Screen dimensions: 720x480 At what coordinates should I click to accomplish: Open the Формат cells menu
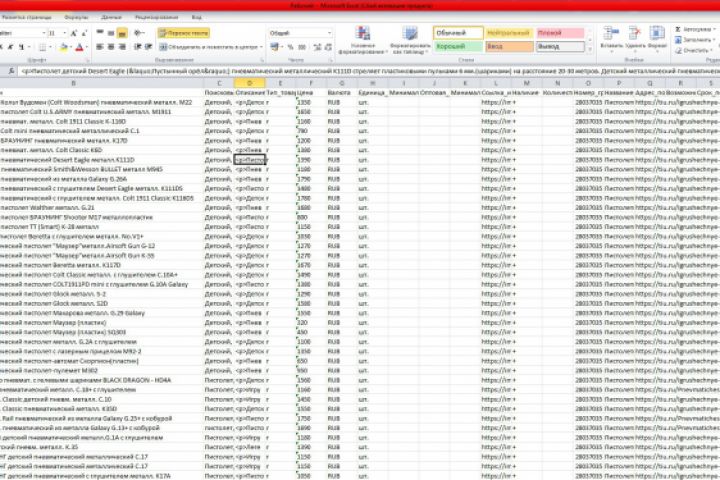pos(657,38)
